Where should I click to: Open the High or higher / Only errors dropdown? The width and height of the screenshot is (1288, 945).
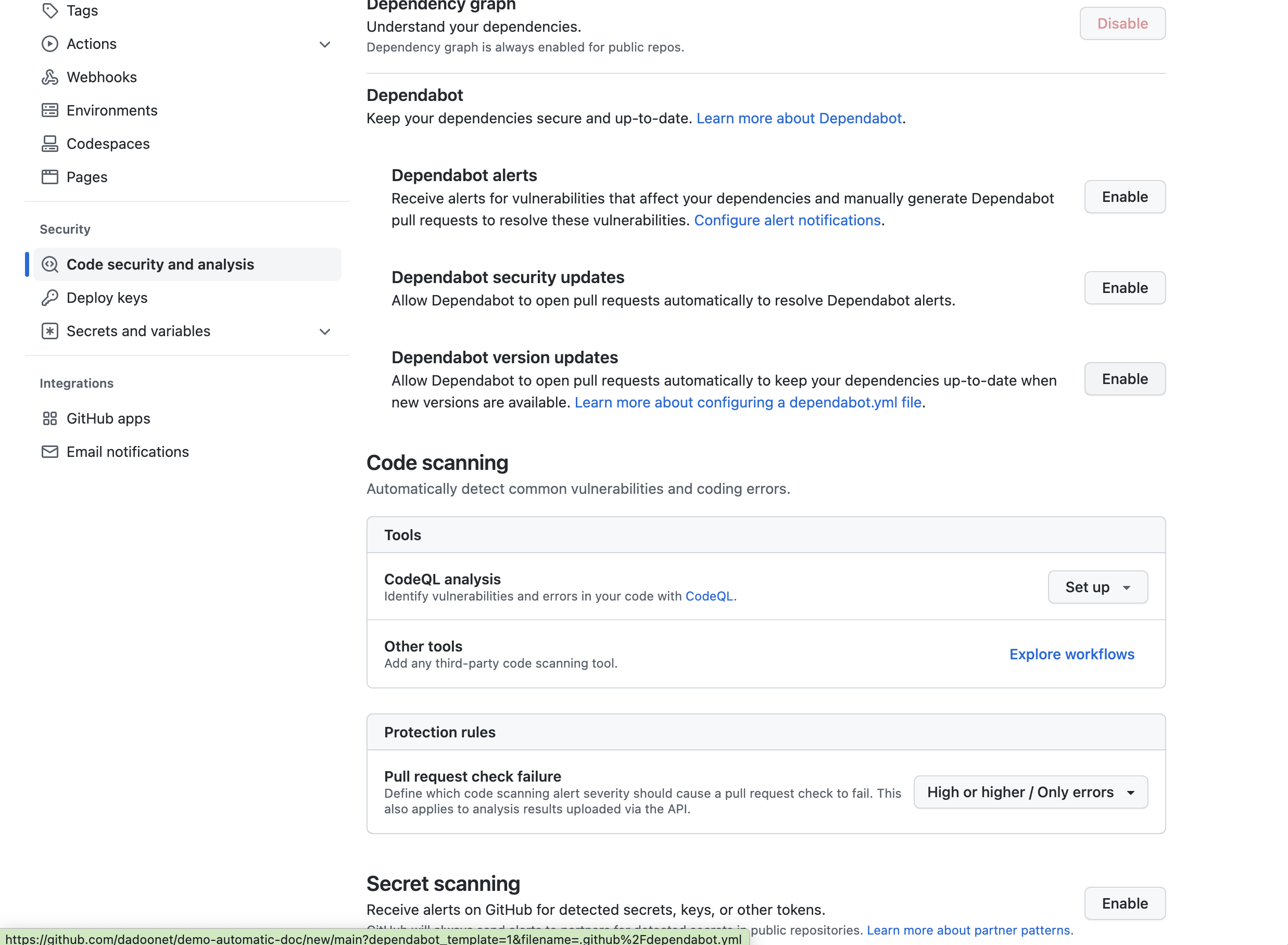(1030, 792)
